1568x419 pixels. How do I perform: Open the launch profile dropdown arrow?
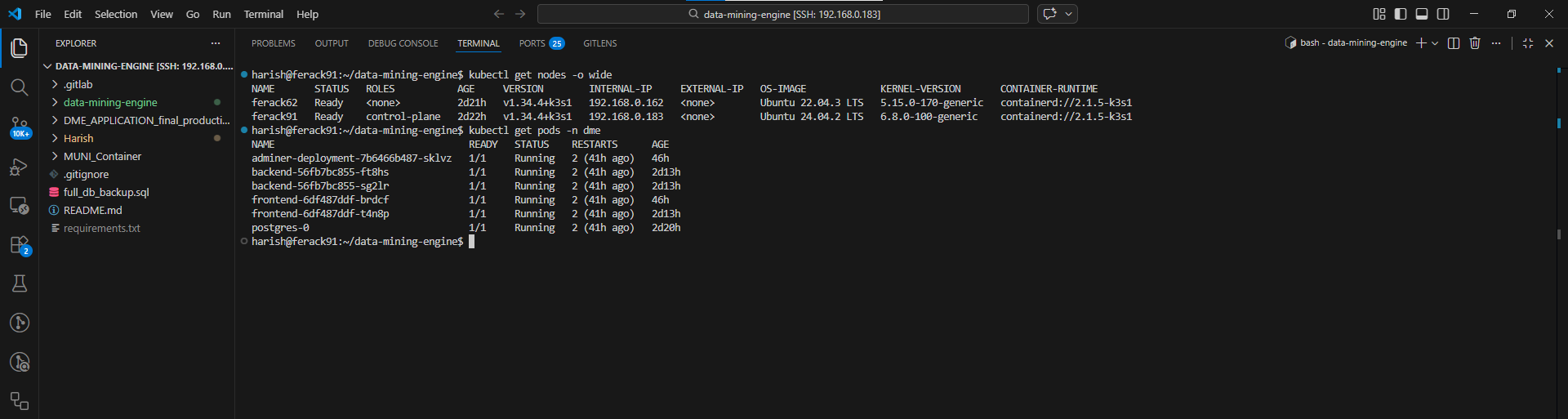click(1435, 43)
